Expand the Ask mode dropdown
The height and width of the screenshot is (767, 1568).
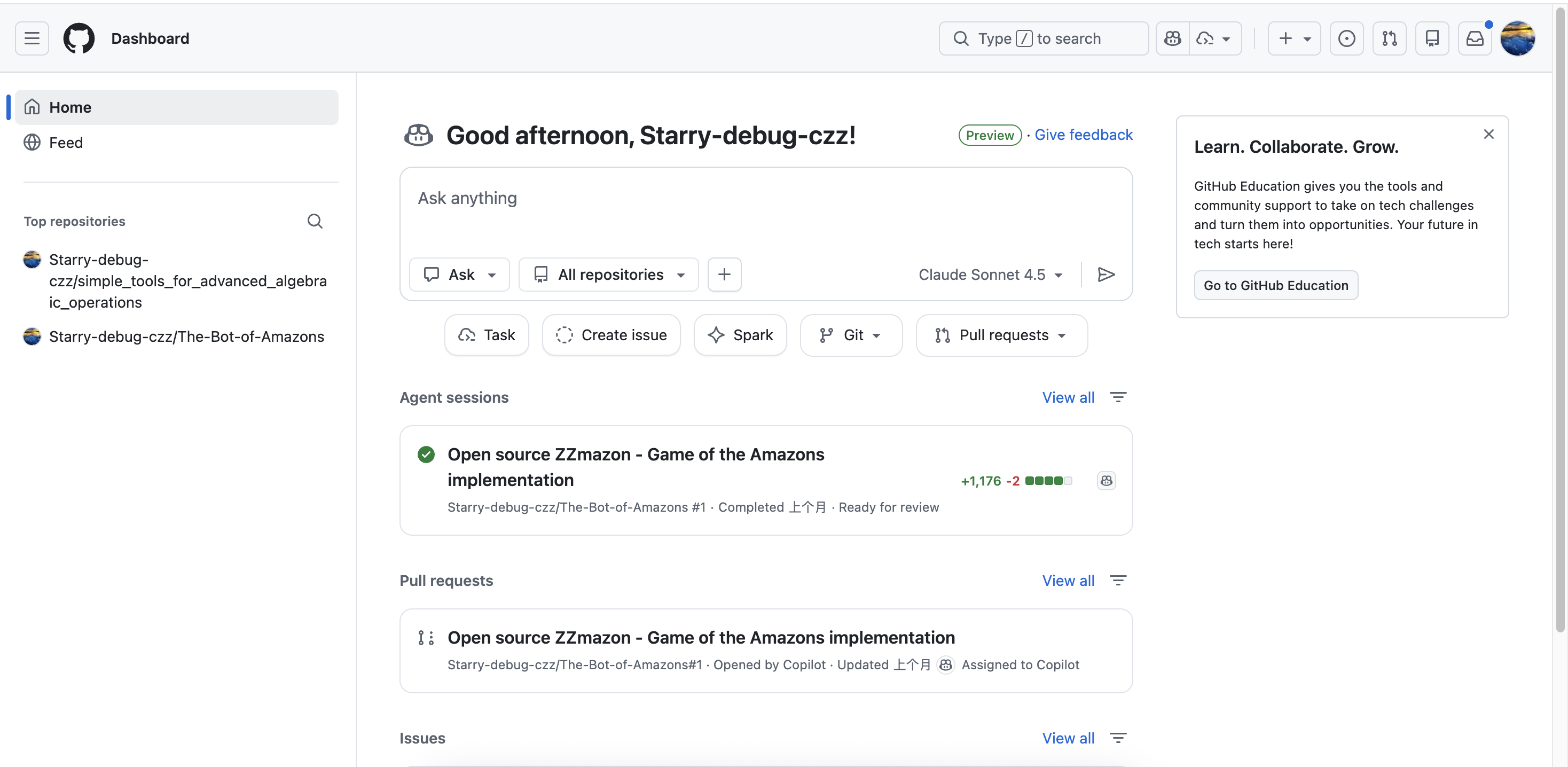[459, 275]
